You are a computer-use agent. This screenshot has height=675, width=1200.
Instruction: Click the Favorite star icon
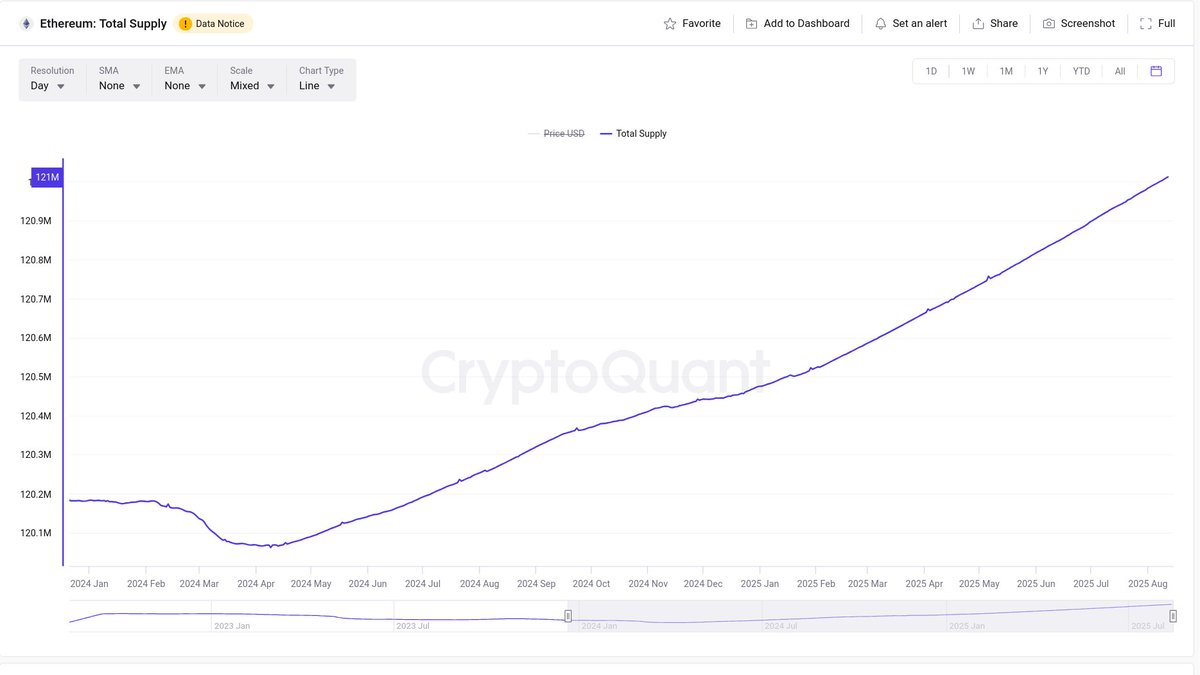[670, 23]
